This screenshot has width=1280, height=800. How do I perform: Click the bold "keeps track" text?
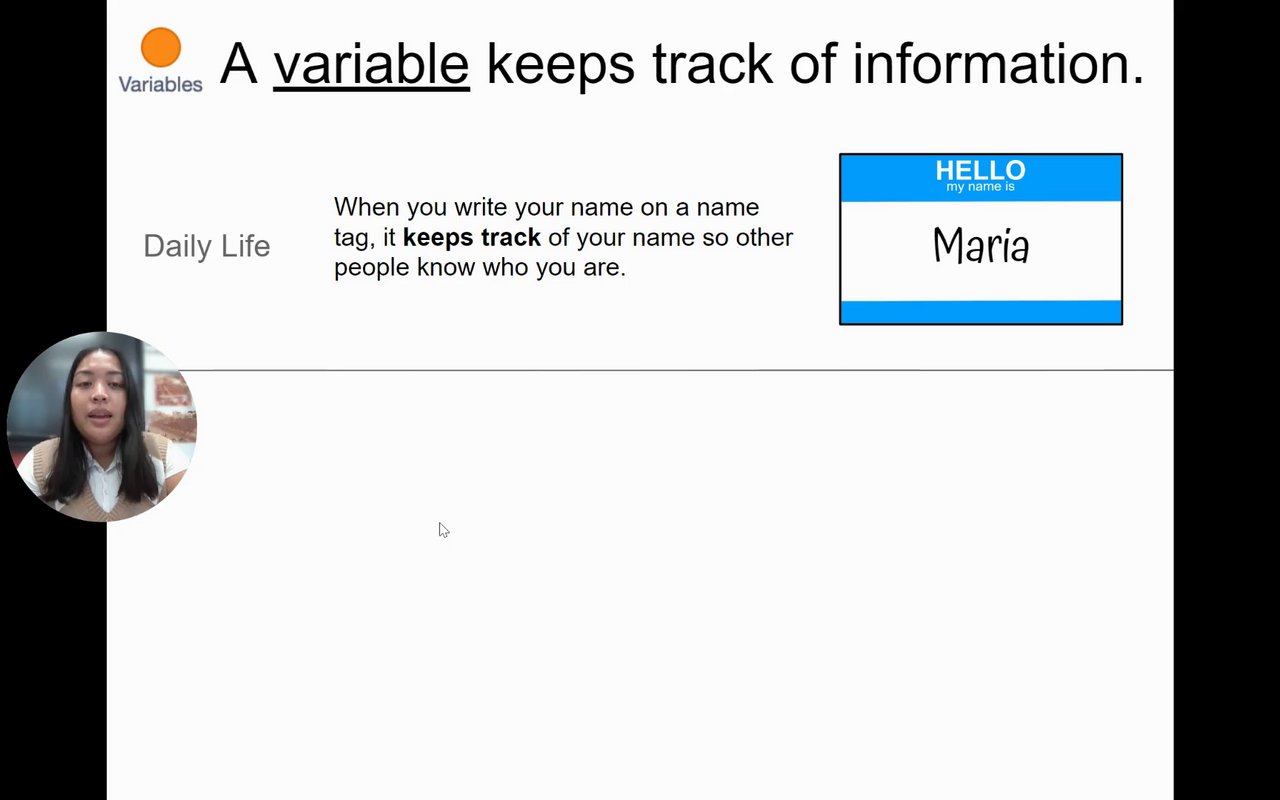(471, 238)
